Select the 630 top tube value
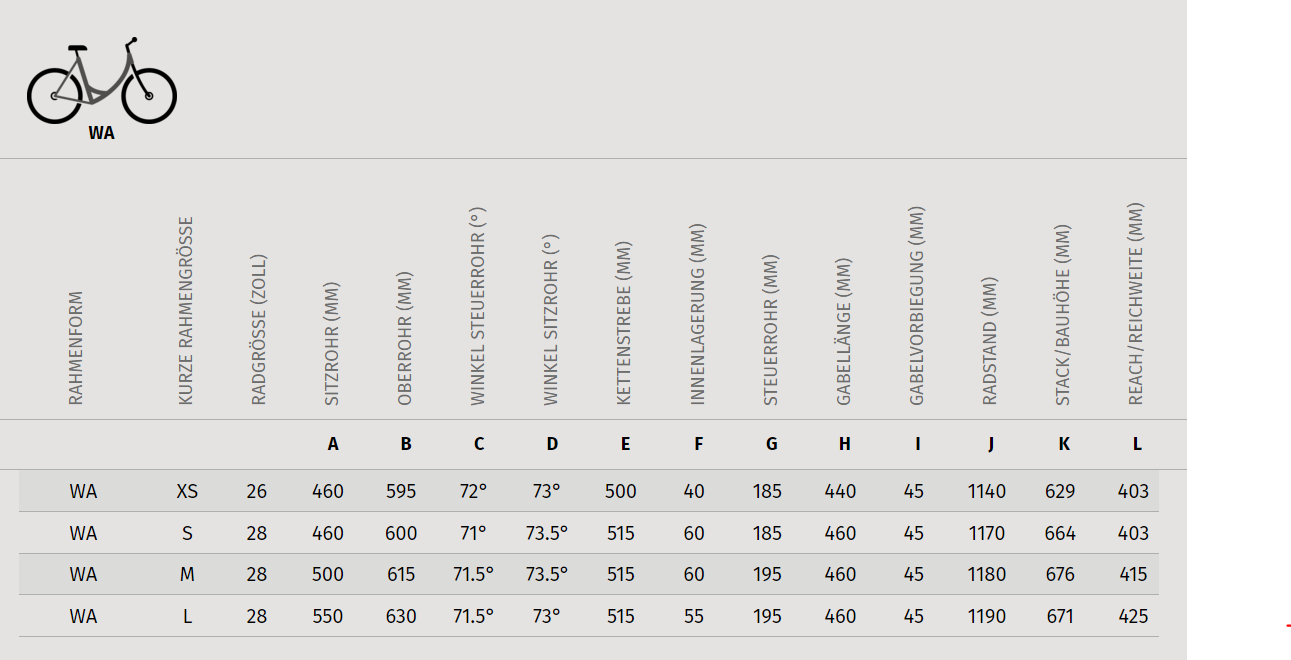Image resolution: width=1291 pixels, height=660 pixels. pos(401,616)
